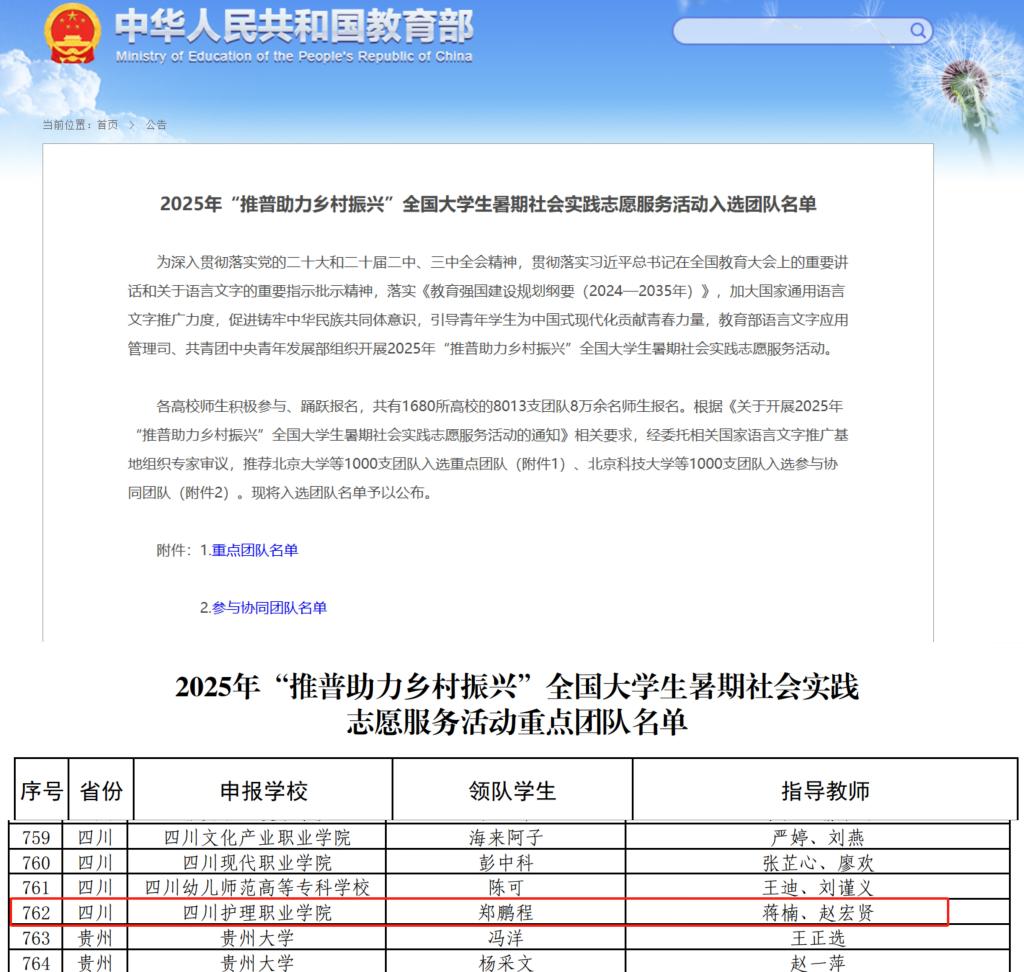
Task: Focus the site search input field
Action: (x=790, y=31)
